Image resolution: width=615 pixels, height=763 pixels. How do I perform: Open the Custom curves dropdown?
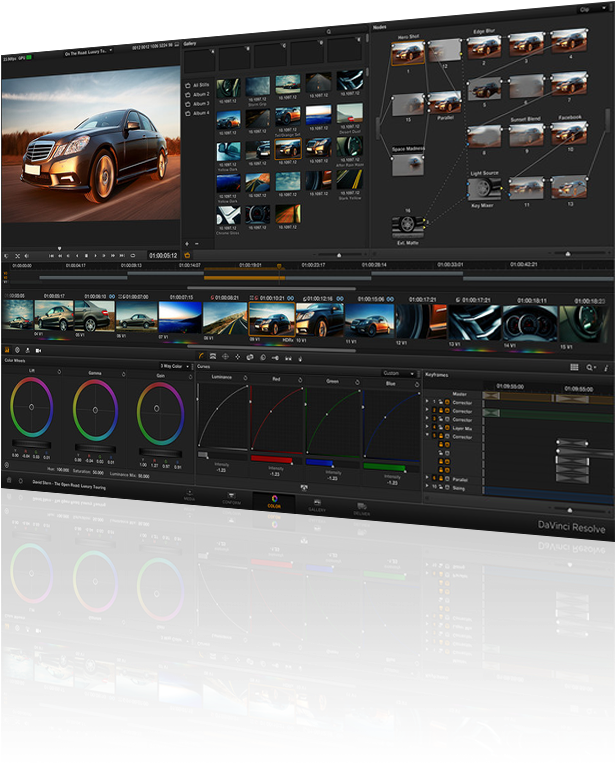click(398, 373)
